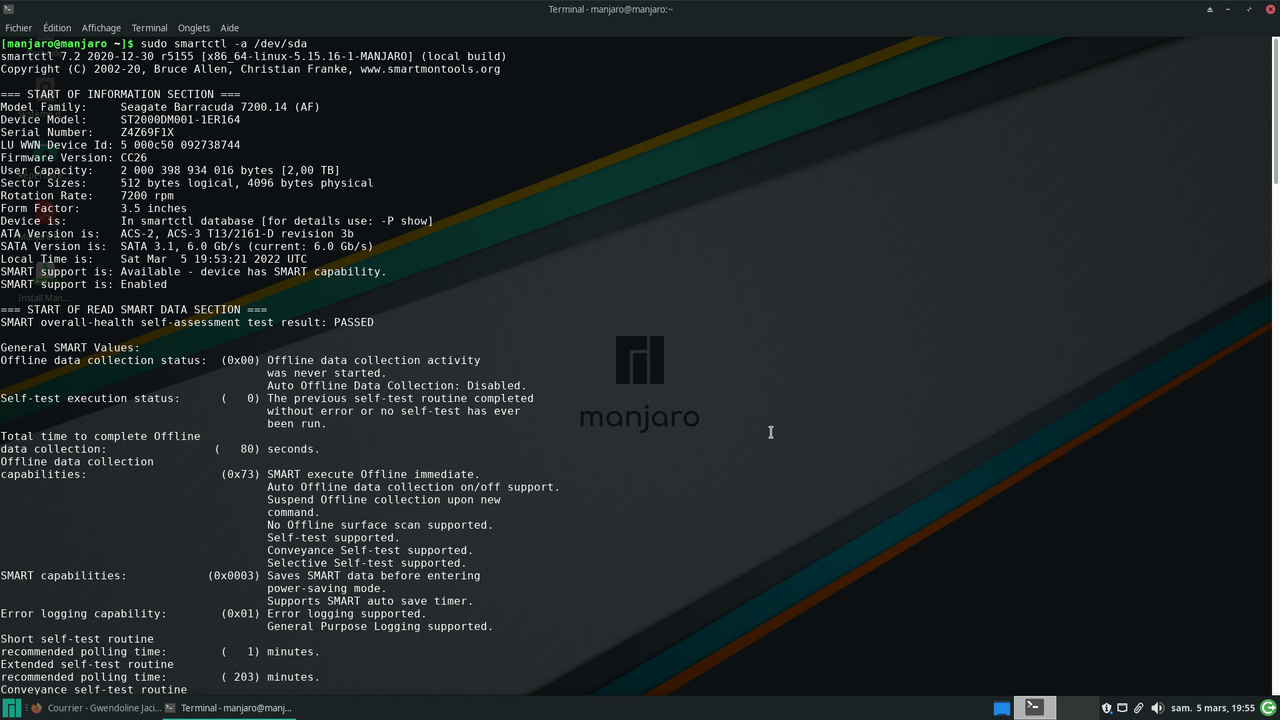The width and height of the screenshot is (1280, 720).
Task: Click form factor '3.5 inches'
Action: coord(154,209)
